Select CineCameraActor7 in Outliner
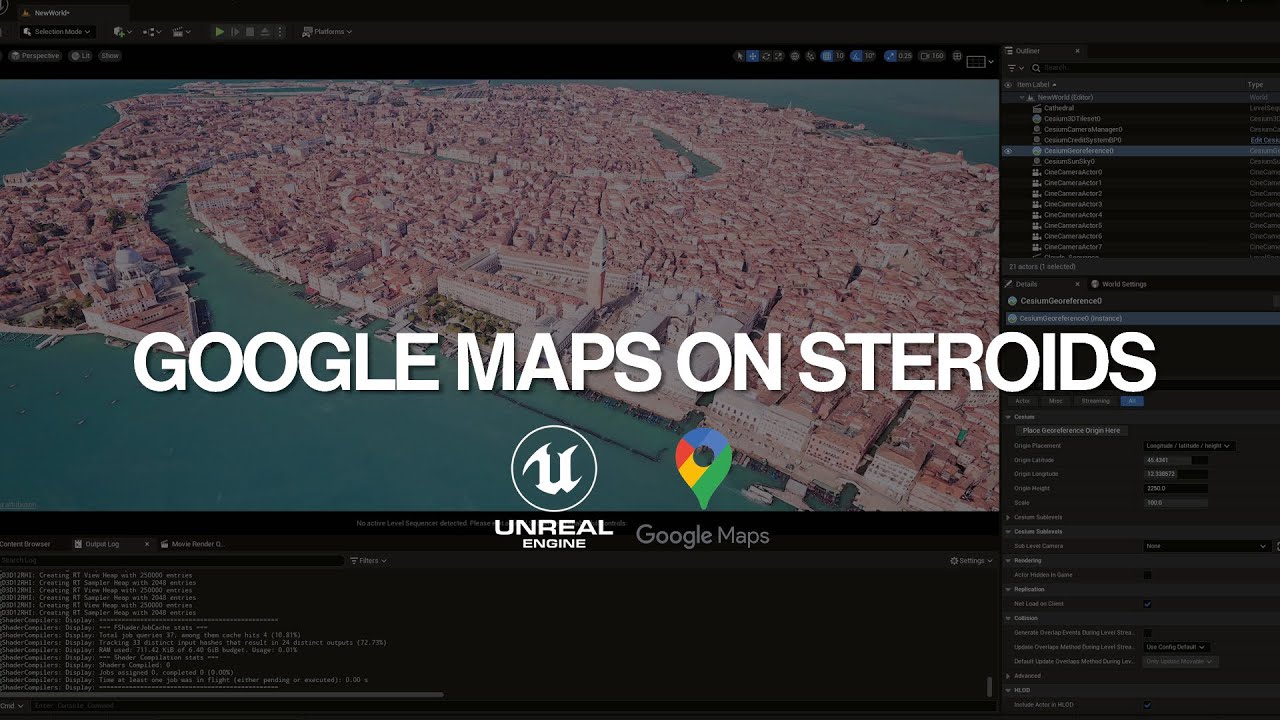 (x=1072, y=247)
